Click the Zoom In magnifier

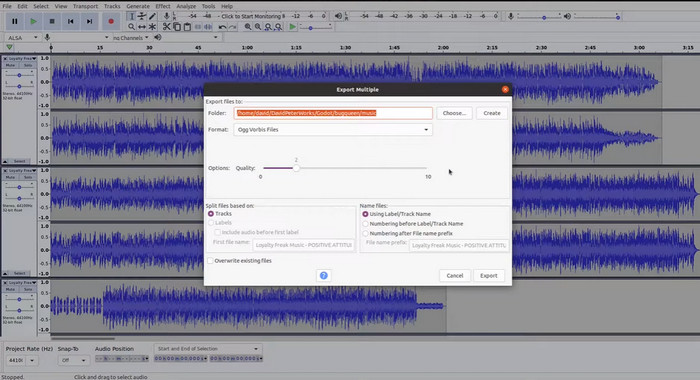[x=247, y=27]
